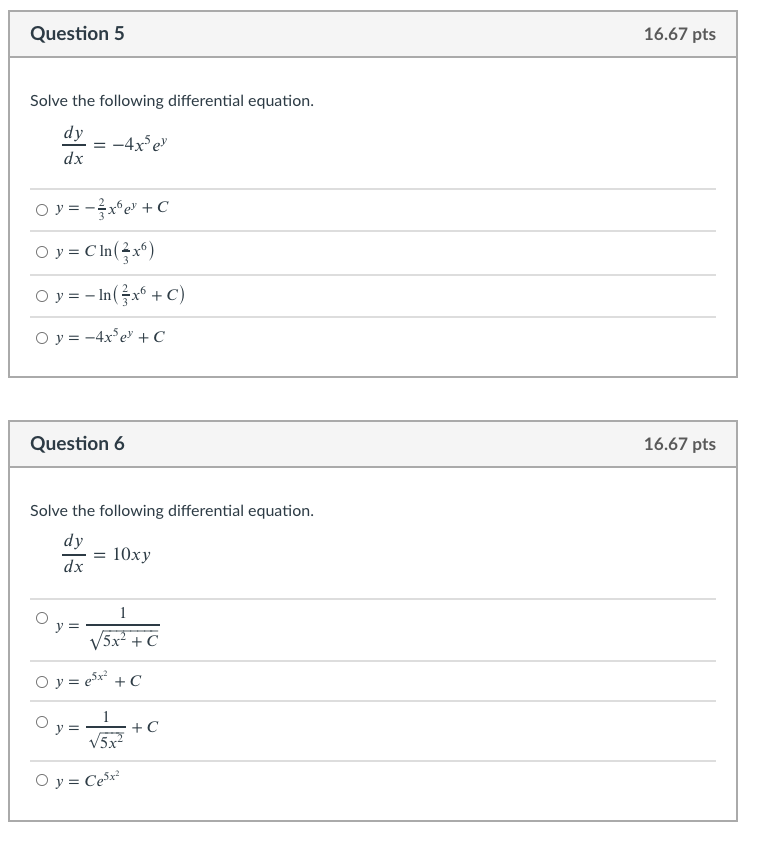This screenshot has height=850, width=780.
Task: Select answer y = C ln(2/3 x⁶)
Action: pyautogui.click(x=41, y=252)
